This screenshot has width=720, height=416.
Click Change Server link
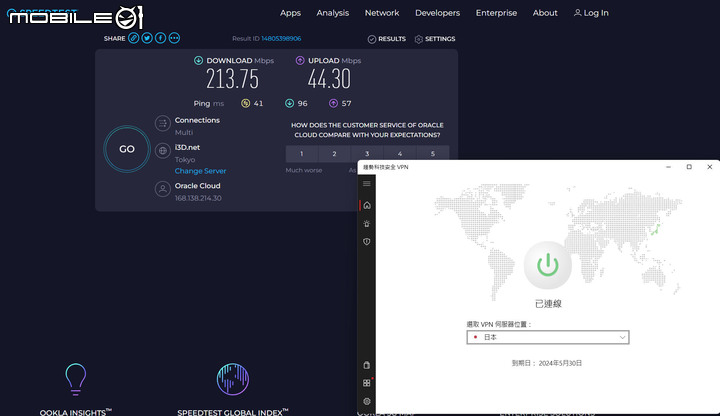(x=200, y=171)
